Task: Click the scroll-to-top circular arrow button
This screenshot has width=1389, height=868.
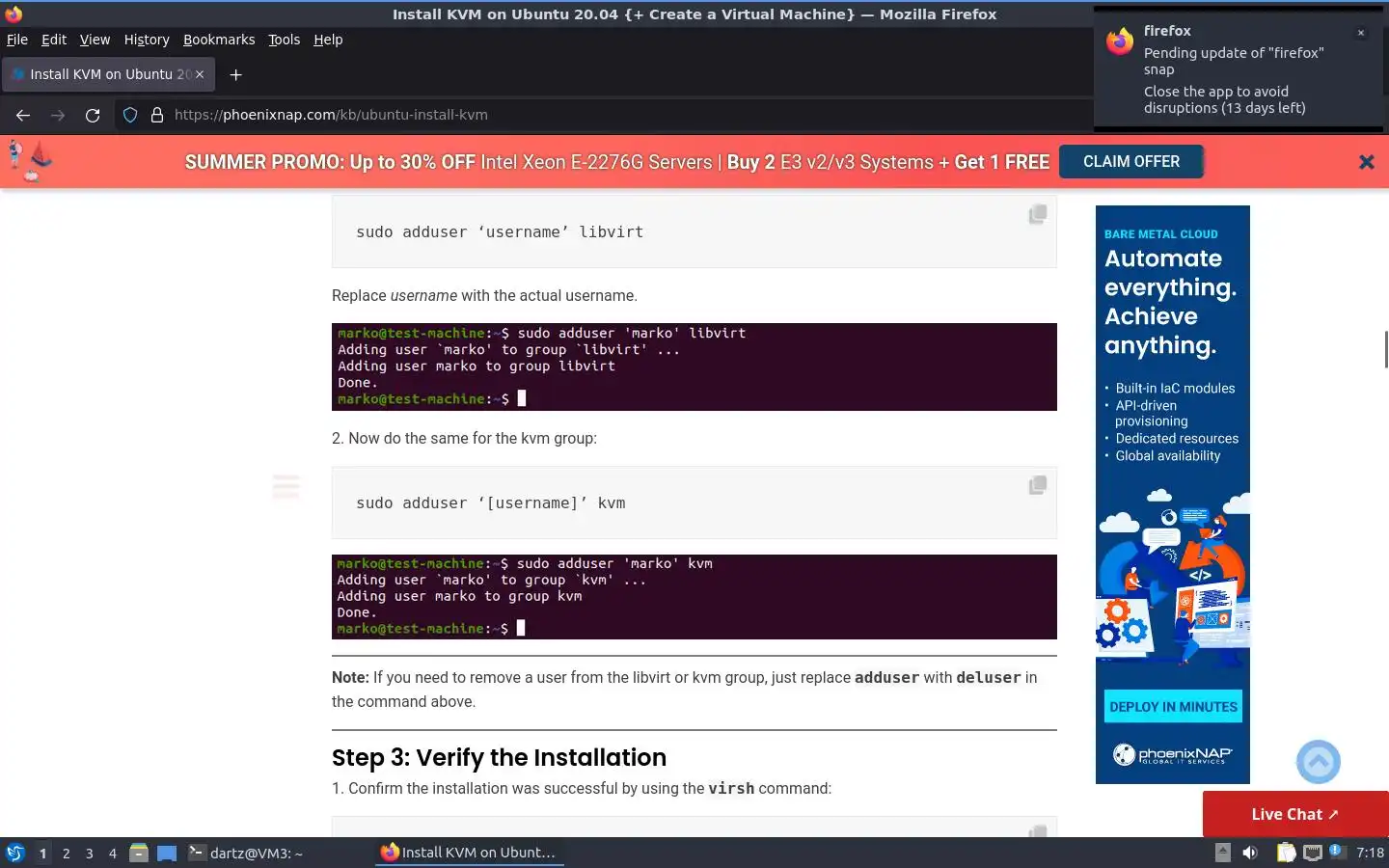Action: [1319, 762]
